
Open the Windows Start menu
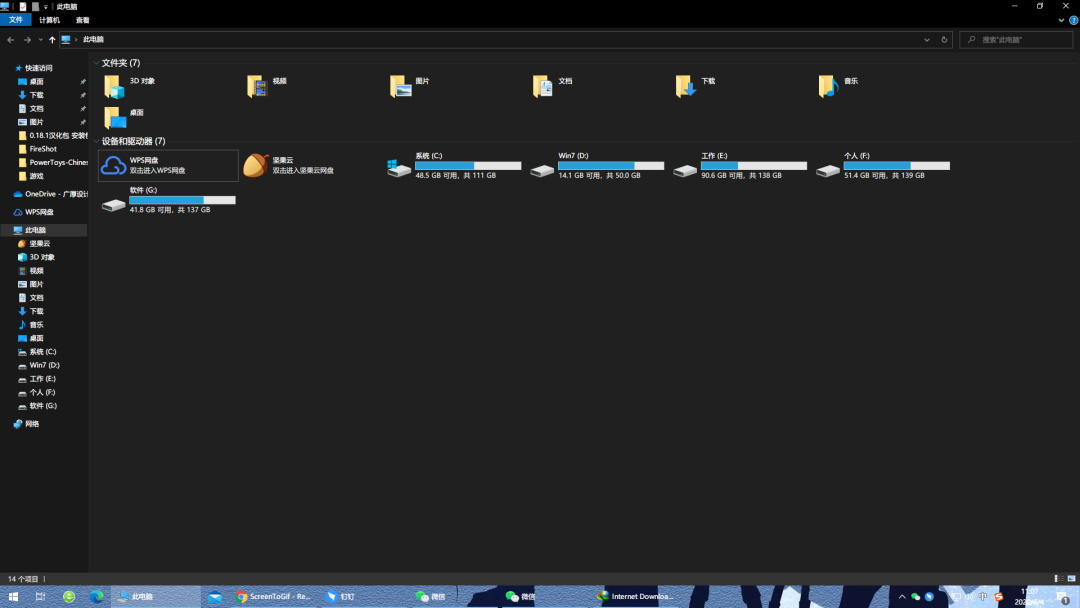coord(13,596)
